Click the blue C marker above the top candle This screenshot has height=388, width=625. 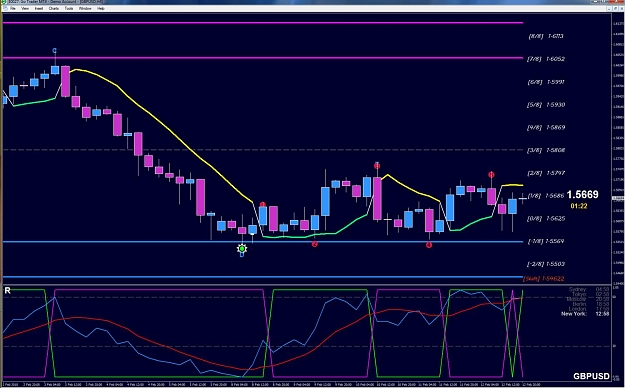(55, 51)
